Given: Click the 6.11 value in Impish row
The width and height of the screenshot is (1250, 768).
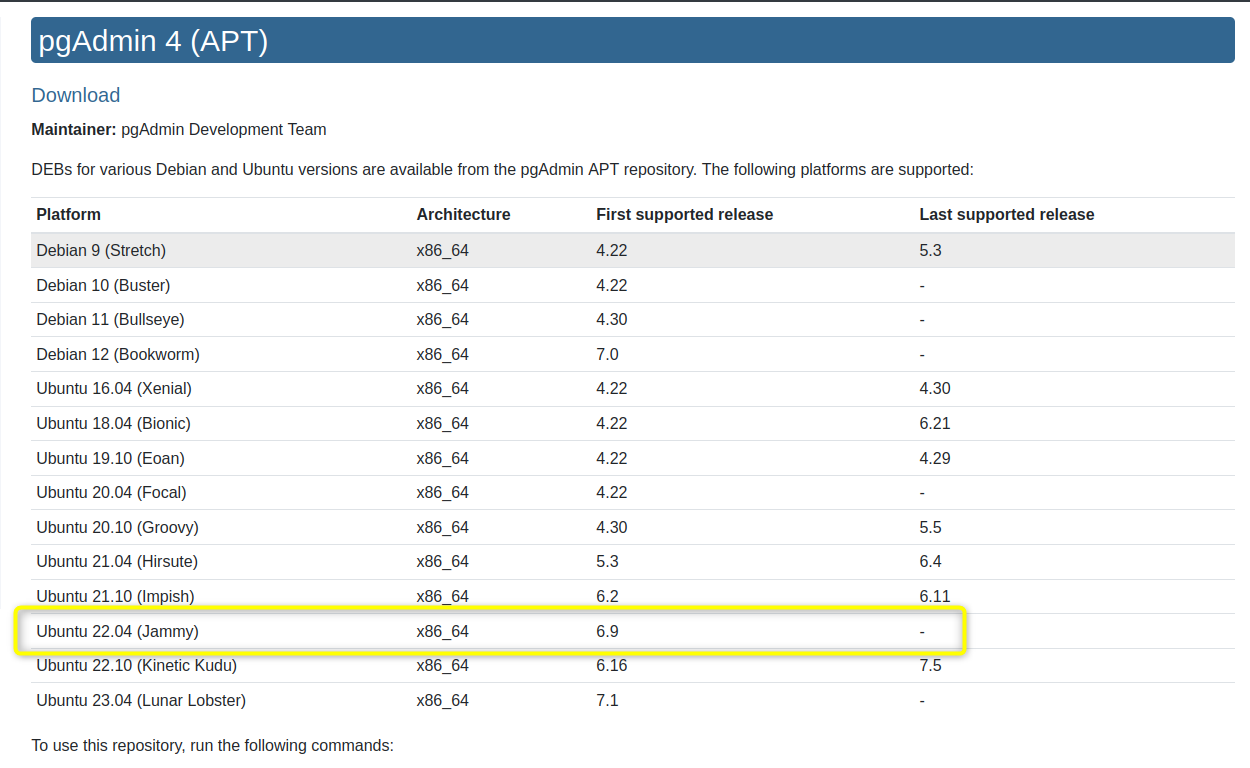Looking at the screenshot, I should (x=935, y=596).
